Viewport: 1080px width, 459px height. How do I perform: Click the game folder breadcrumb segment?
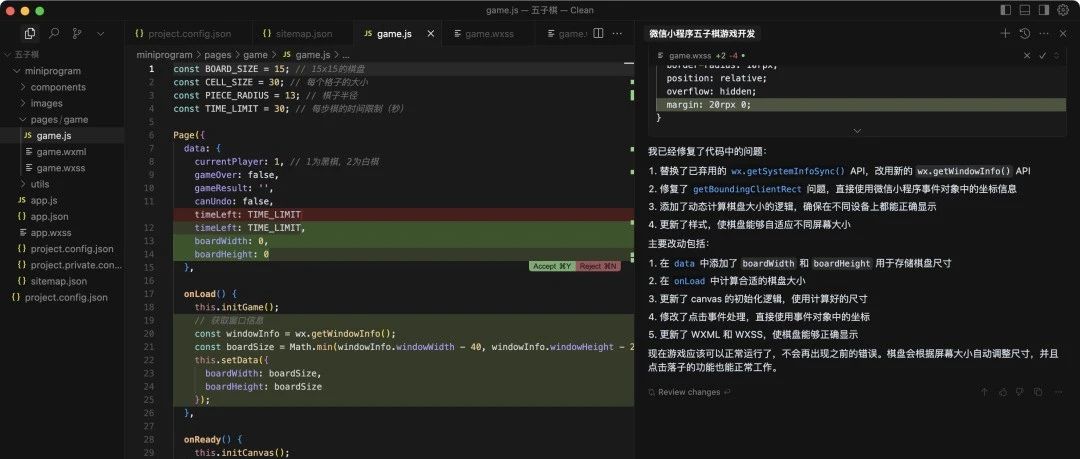click(x=256, y=54)
